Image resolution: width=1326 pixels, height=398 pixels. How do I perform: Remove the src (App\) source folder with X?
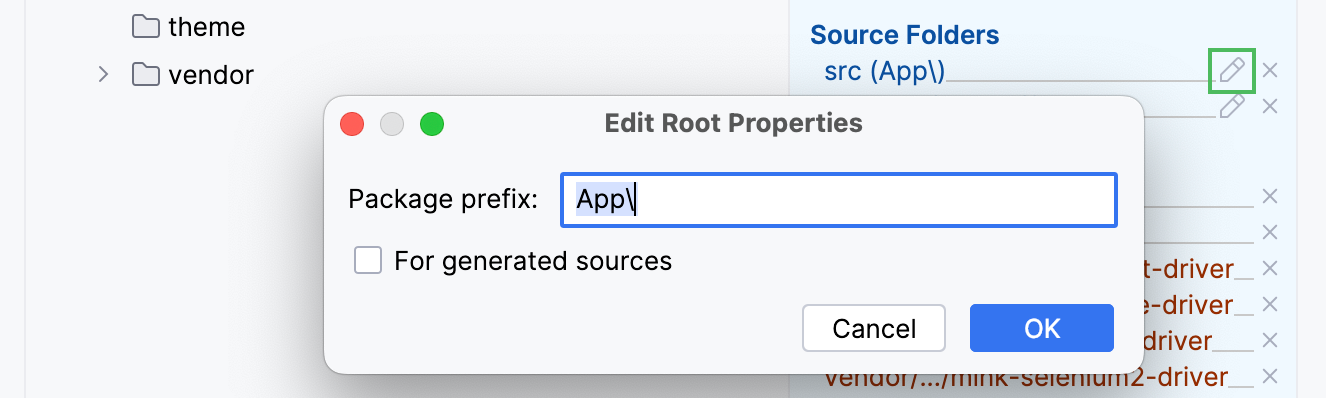coord(1270,70)
